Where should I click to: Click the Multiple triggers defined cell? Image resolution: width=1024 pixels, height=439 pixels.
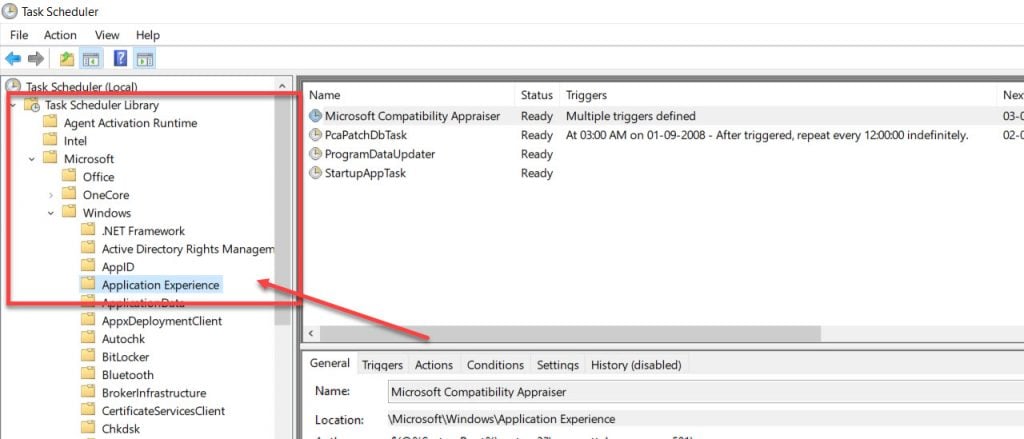tap(630, 116)
